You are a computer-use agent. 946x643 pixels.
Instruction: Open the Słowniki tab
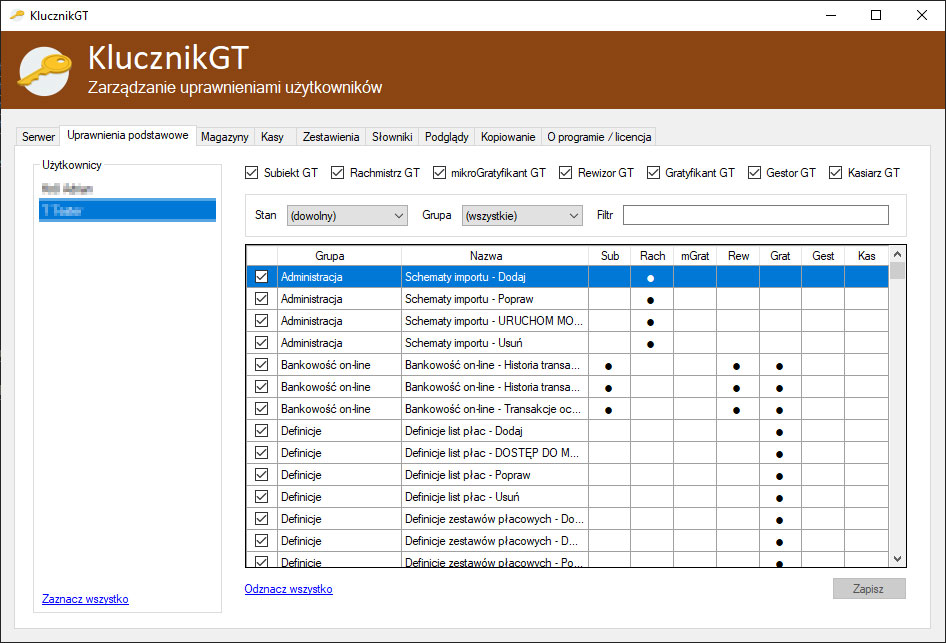click(x=392, y=137)
